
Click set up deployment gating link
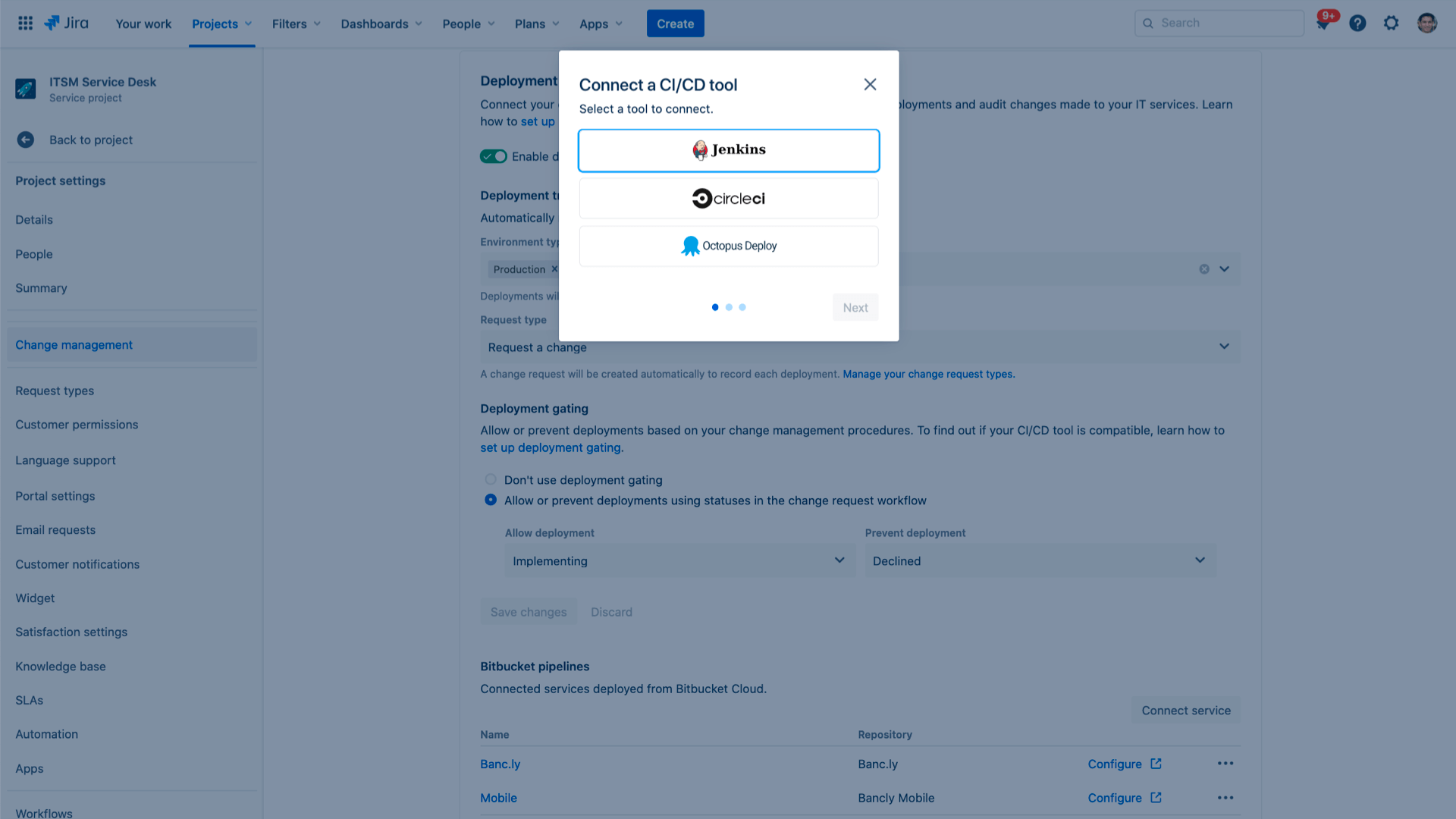tap(550, 447)
